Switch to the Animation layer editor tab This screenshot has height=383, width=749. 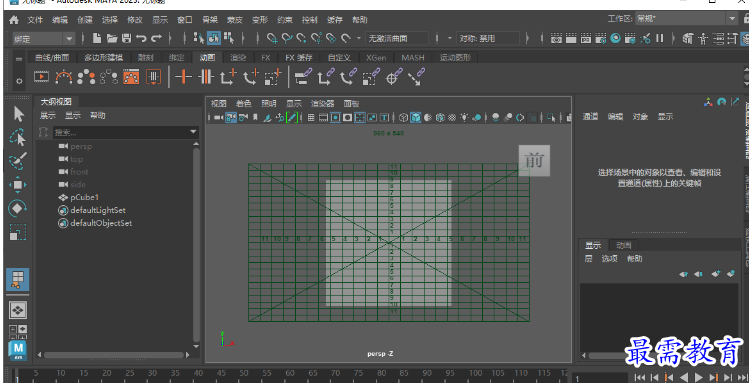tap(623, 245)
